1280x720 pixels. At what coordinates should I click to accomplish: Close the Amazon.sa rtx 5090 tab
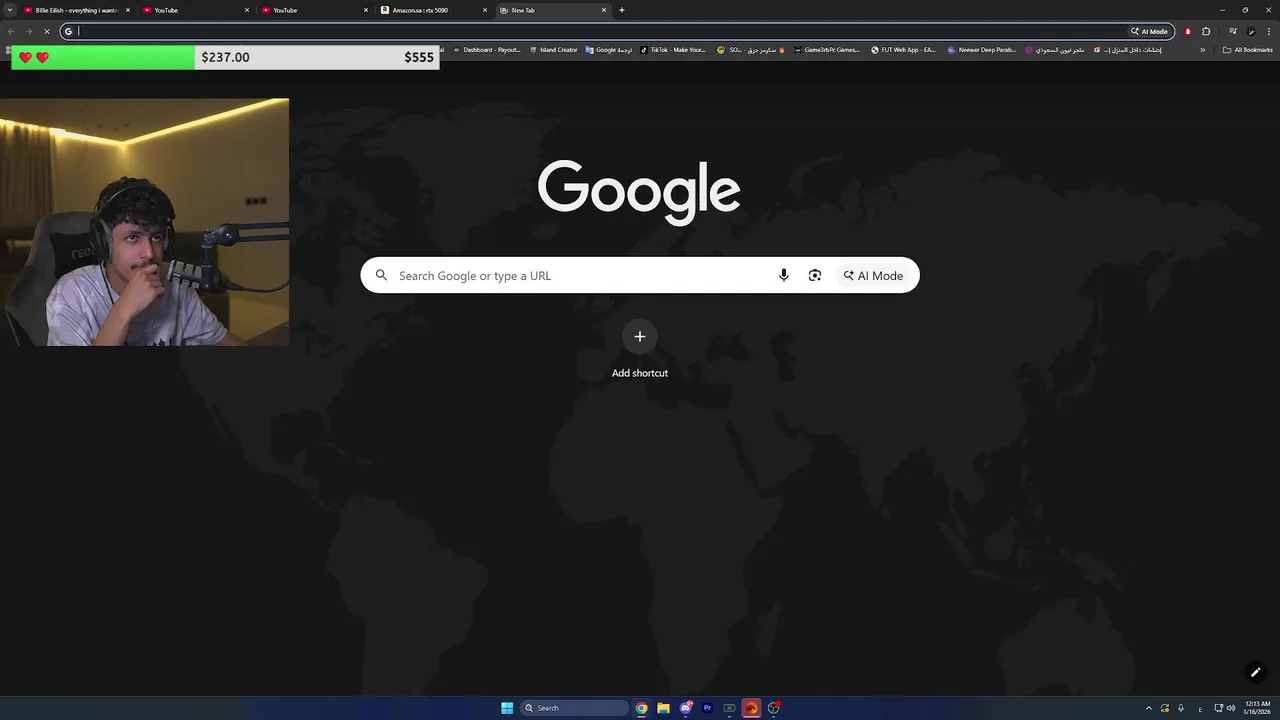pyautogui.click(x=485, y=10)
